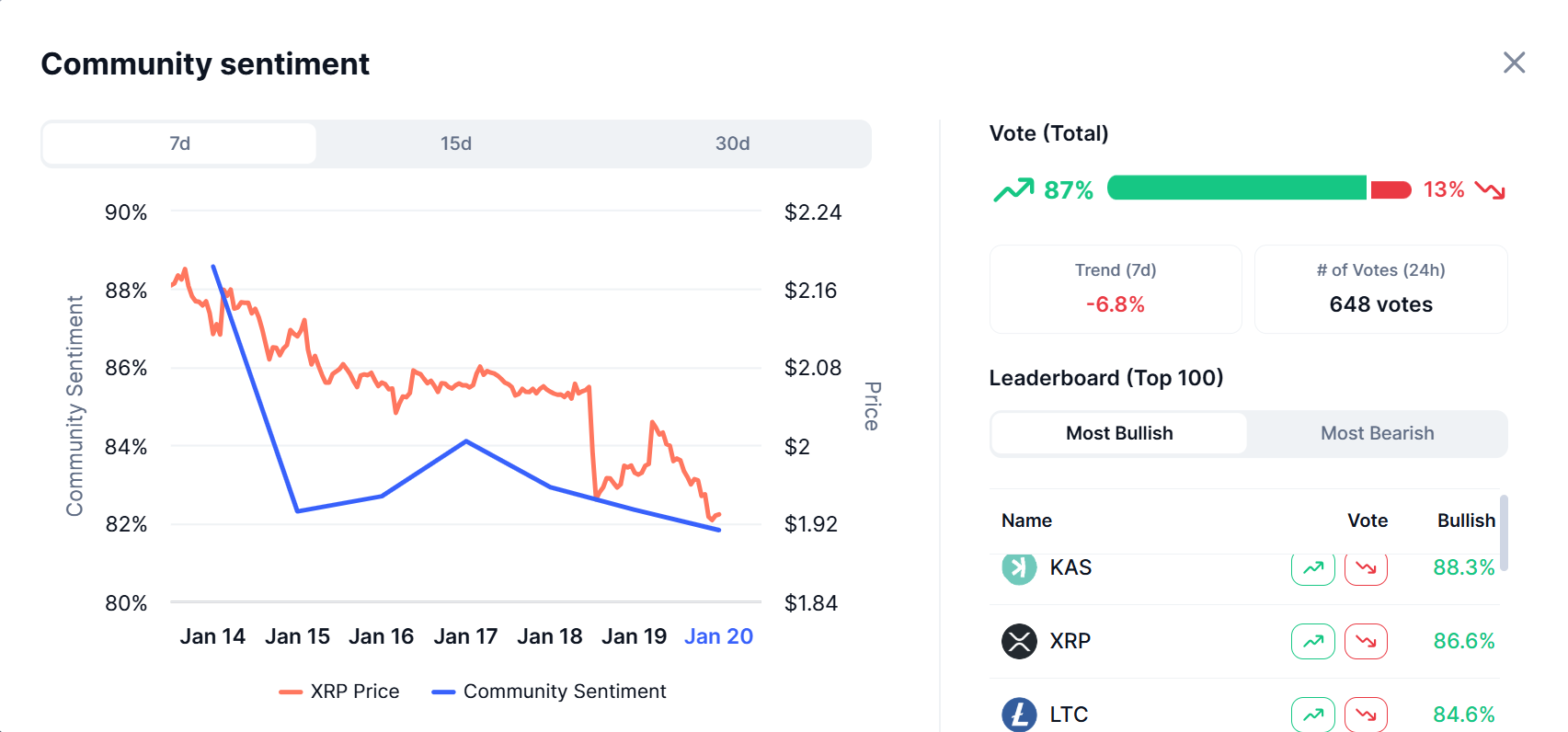
Task: Click the bearish vote icon for XRP
Action: point(1366,641)
